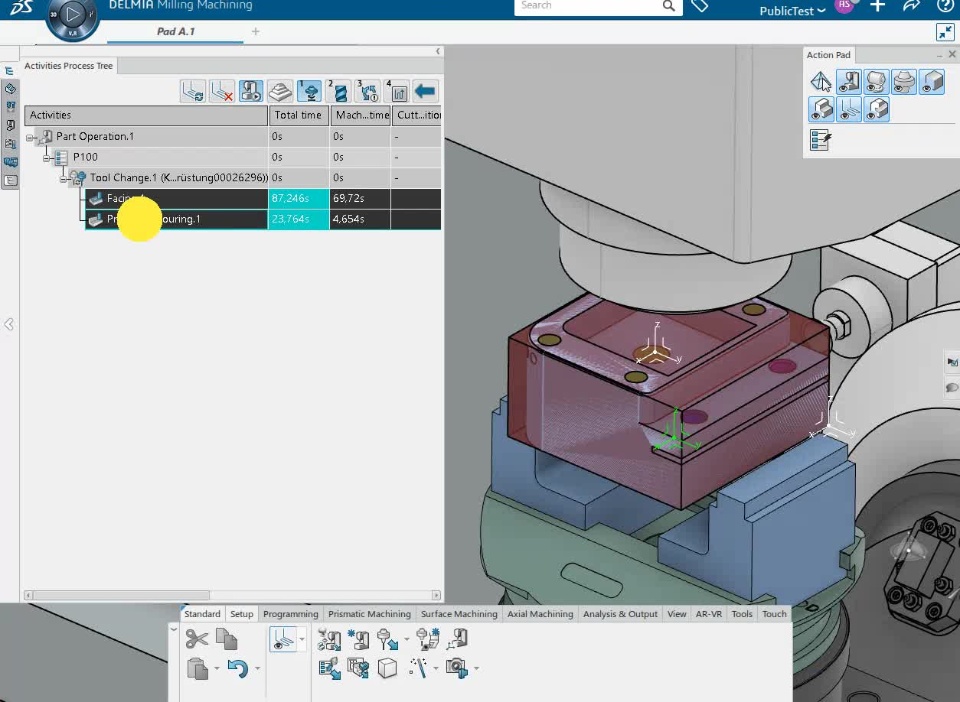Screen dimensions: 960x702
Task: Click the tool assembly star icon
Action: point(427,639)
